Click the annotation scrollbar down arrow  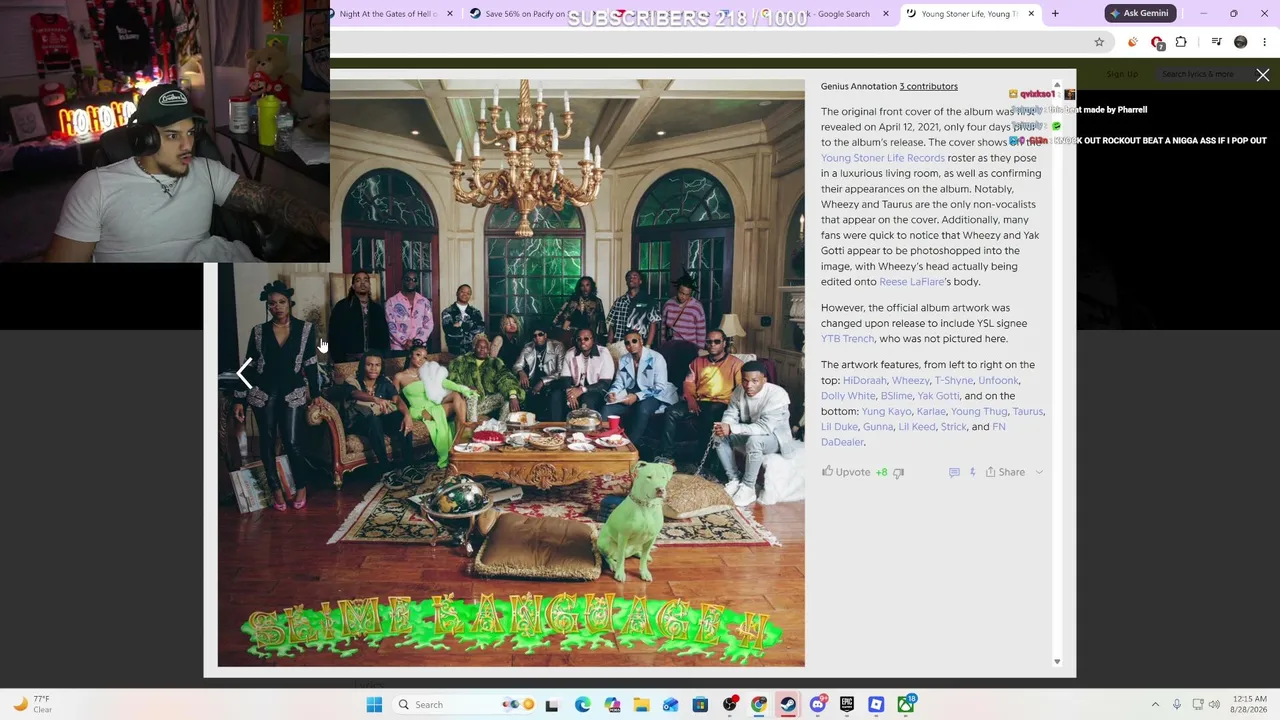[x=1057, y=662]
